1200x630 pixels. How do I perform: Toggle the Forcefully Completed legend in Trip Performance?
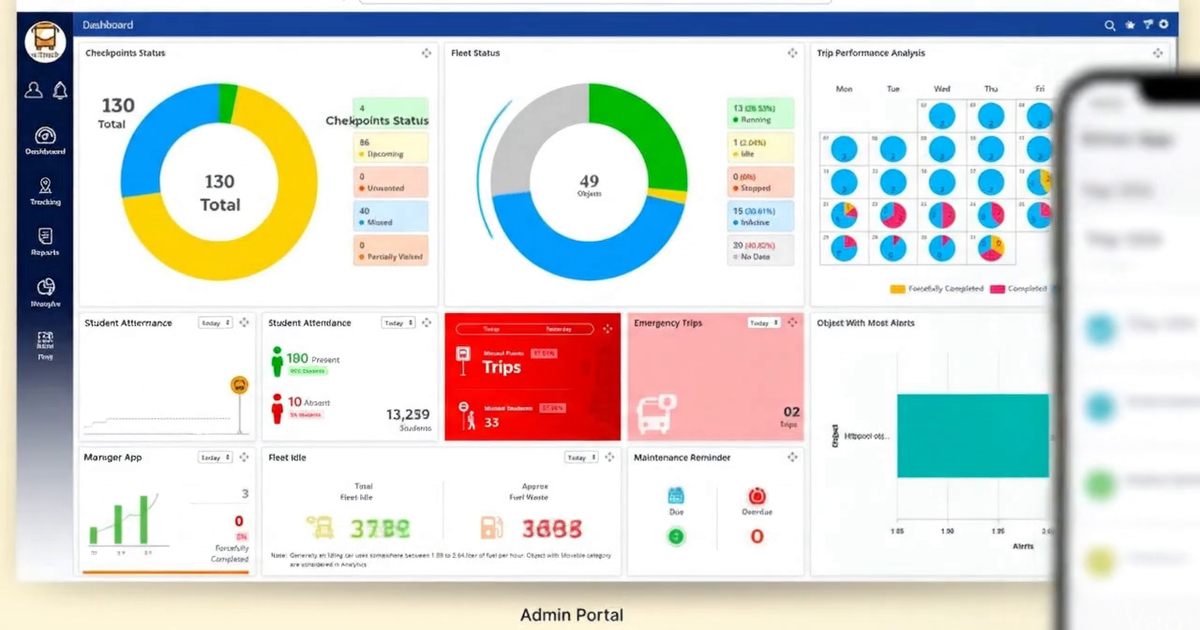point(936,289)
